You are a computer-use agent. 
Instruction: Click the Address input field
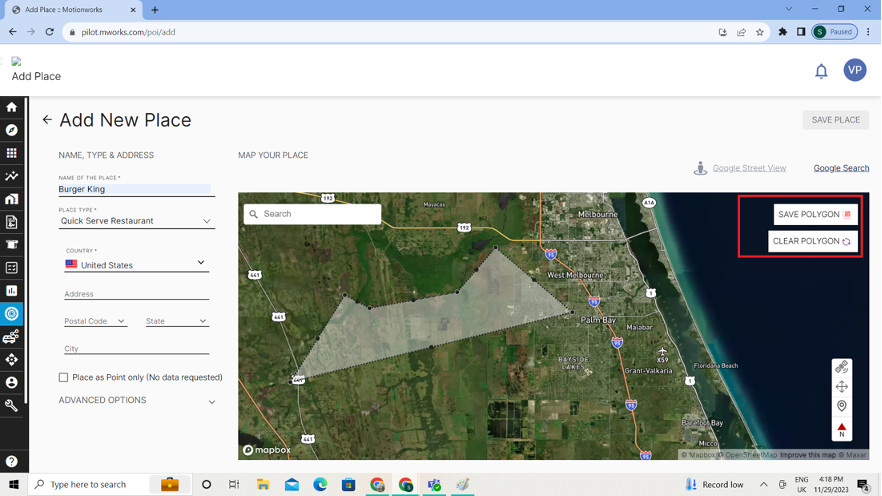pos(137,294)
